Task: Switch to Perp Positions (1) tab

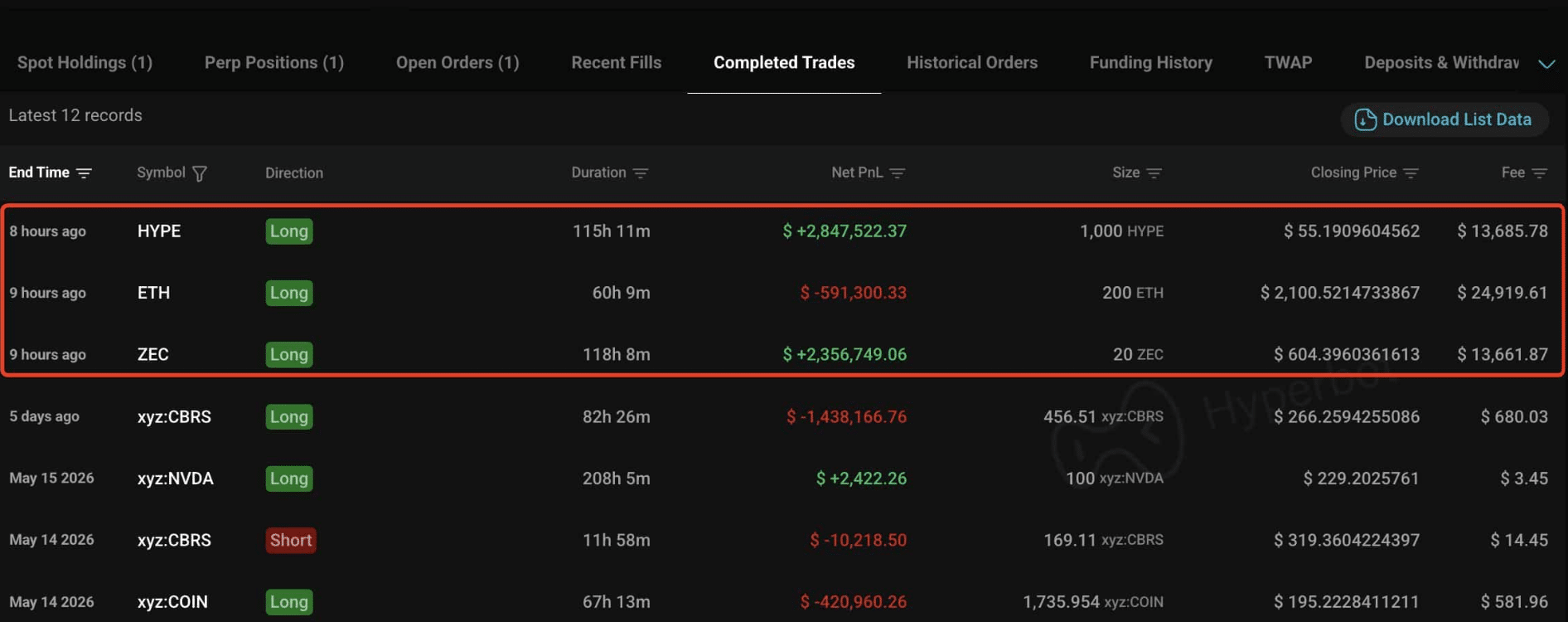Action: tap(274, 63)
